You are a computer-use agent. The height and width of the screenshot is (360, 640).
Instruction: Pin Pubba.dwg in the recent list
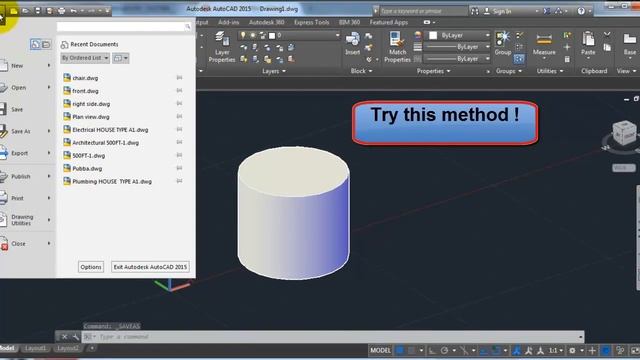[179, 168]
